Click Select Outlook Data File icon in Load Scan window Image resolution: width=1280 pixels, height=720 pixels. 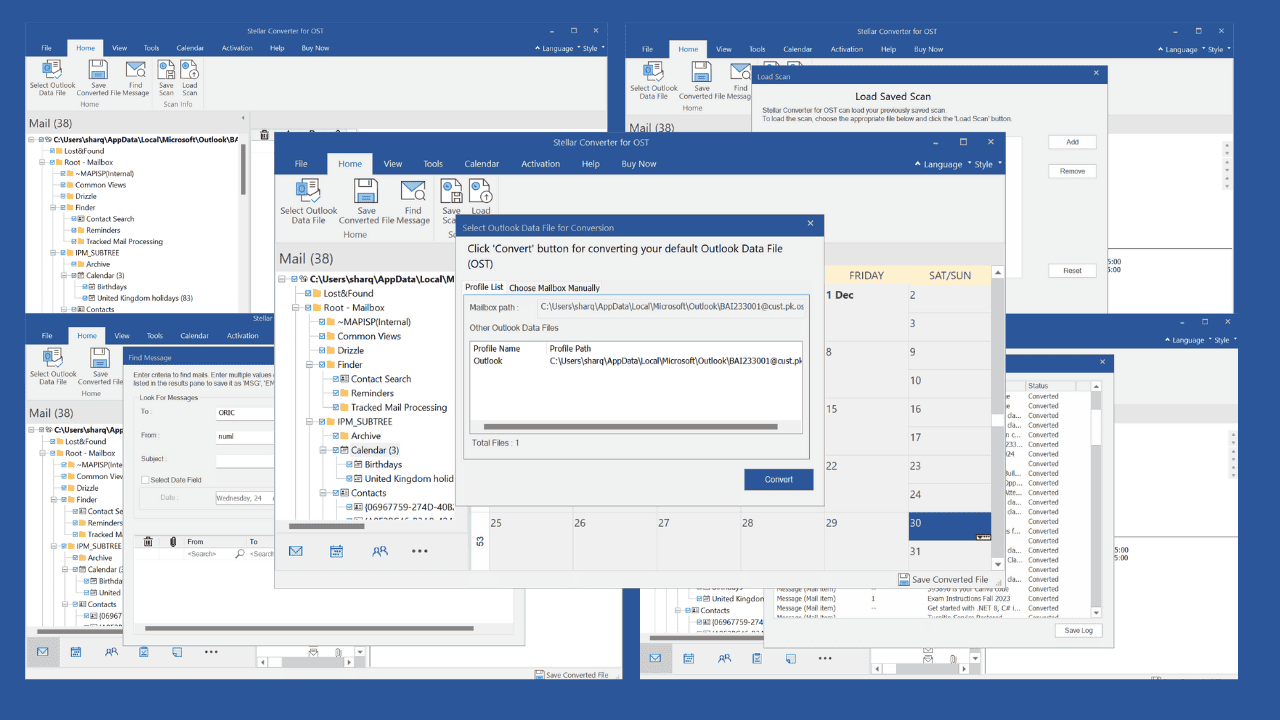pos(653,72)
